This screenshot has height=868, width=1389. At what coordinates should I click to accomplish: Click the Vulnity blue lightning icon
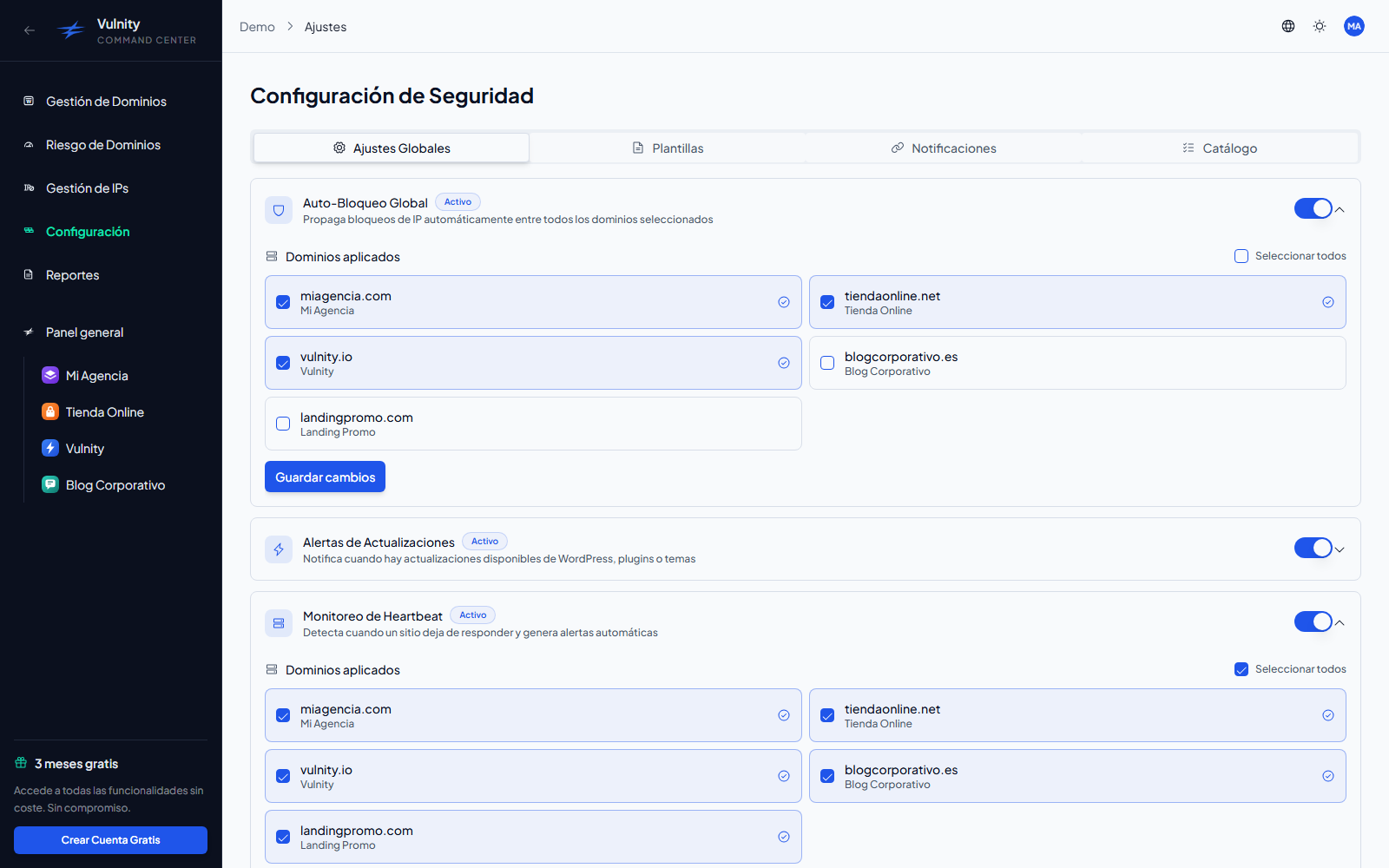click(x=50, y=448)
